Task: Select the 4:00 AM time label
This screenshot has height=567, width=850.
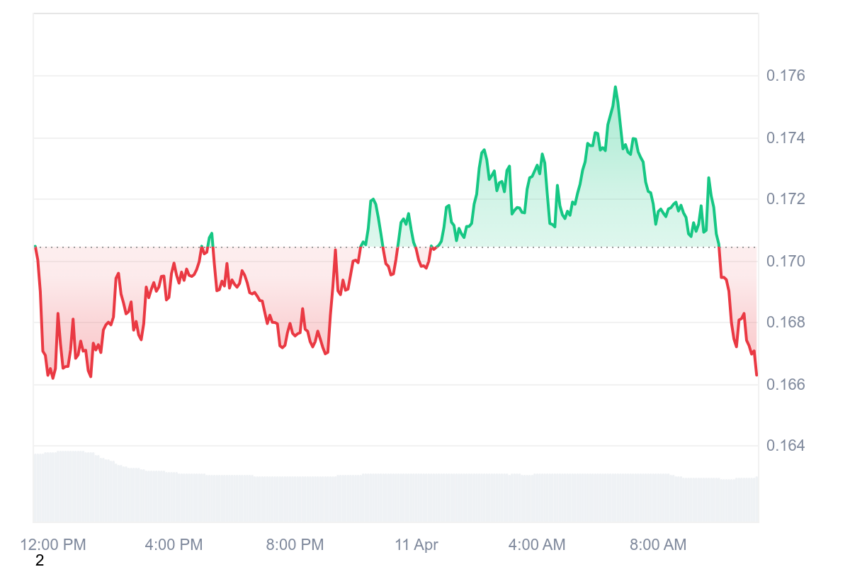Action: [537, 545]
